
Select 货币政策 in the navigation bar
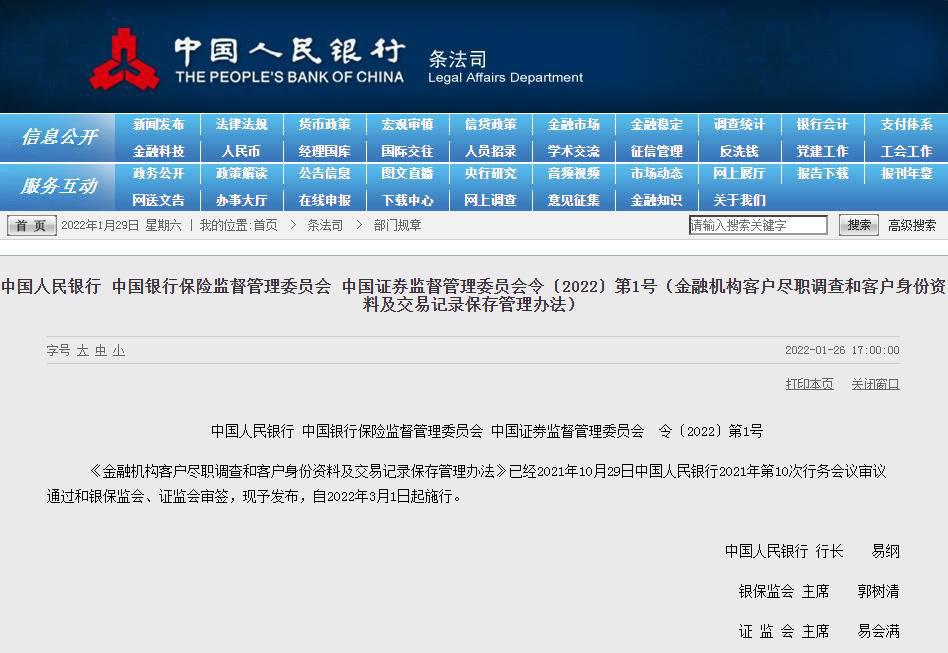(x=324, y=125)
